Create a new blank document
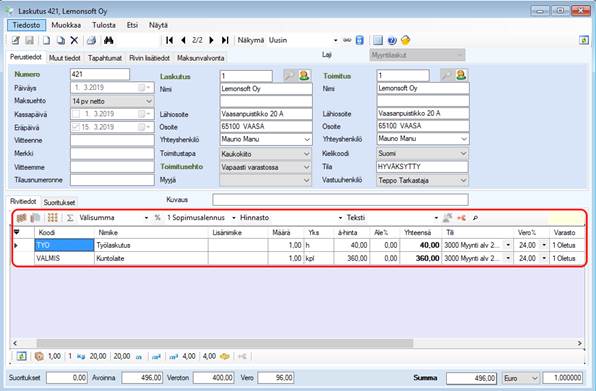Viewport: 596px width, 391px height. [46, 40]
